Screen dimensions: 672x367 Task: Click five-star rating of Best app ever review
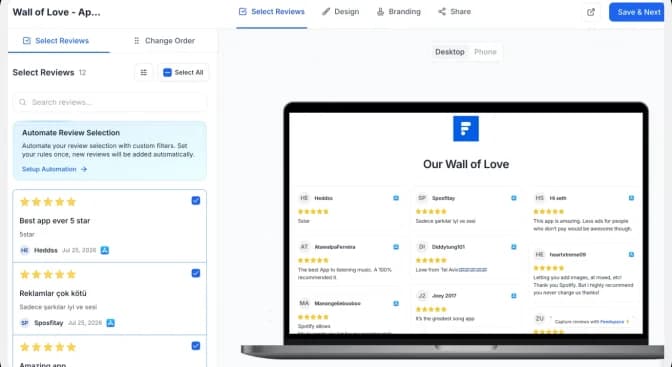48,202
